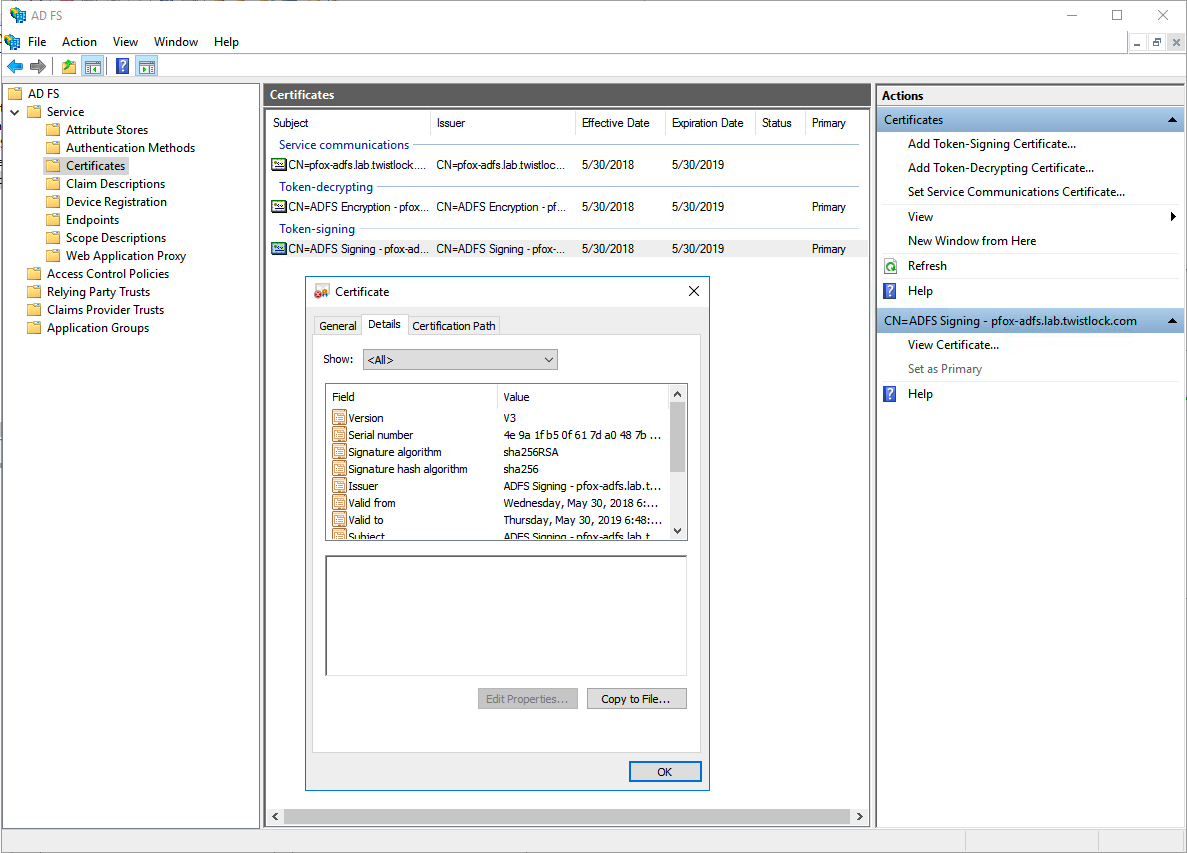Select the Details tab

(385, 324)
